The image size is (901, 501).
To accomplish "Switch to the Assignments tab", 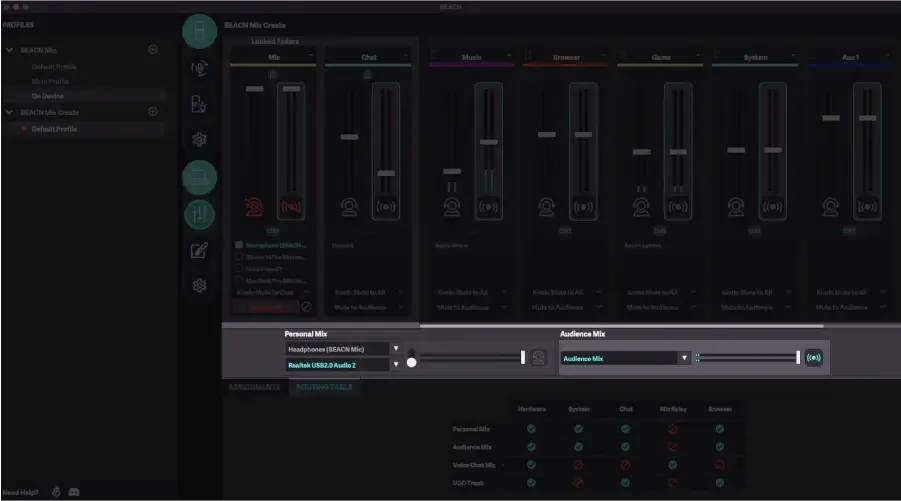I will click(x=254, y=387).
